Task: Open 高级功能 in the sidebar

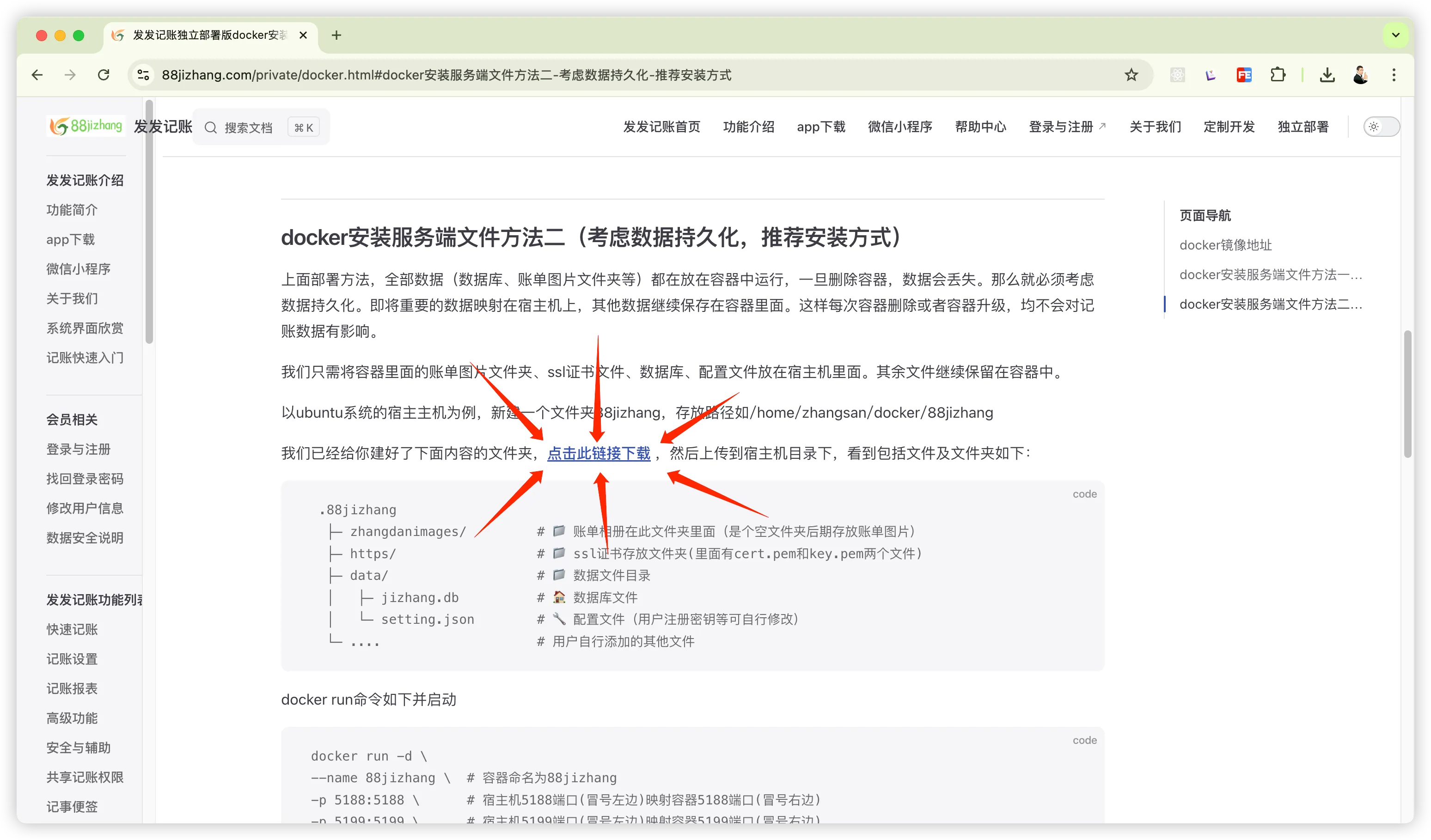Action: (x=72, y=718)
